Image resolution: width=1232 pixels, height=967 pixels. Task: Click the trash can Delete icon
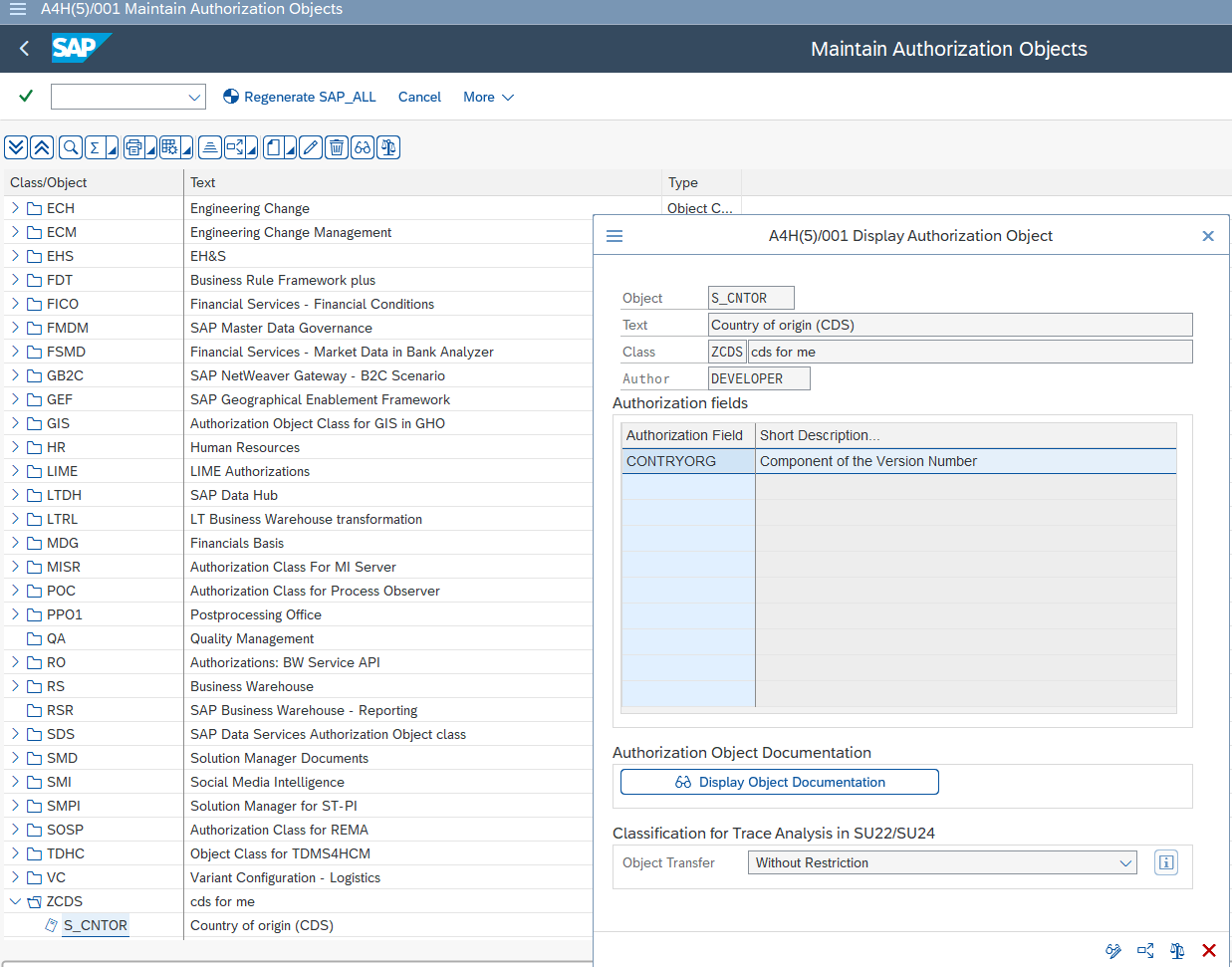(337, 147)
